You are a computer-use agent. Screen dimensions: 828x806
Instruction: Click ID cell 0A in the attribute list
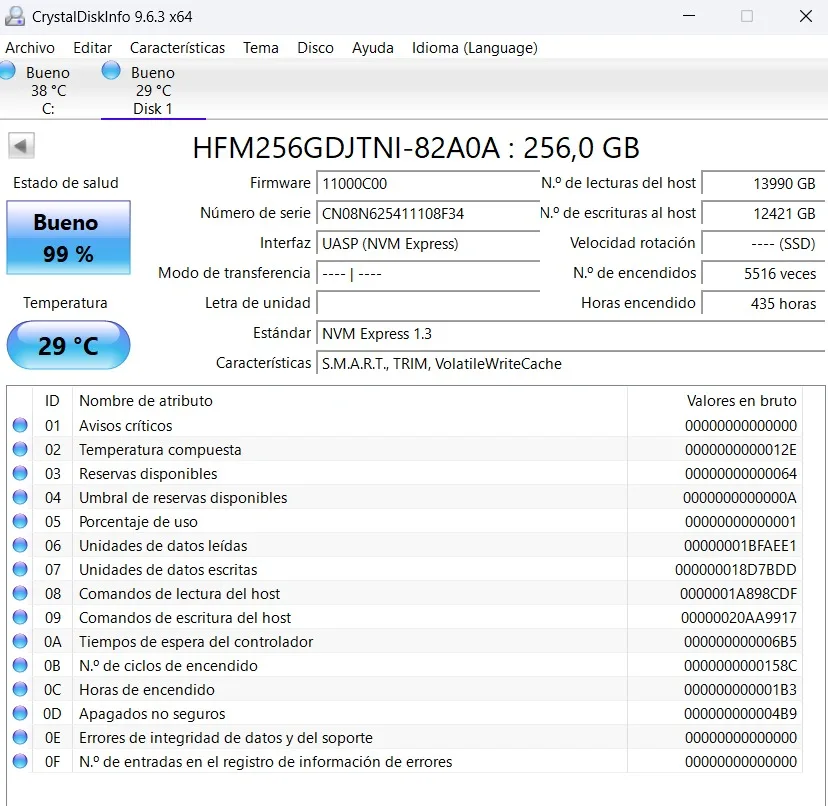(52, 642)
